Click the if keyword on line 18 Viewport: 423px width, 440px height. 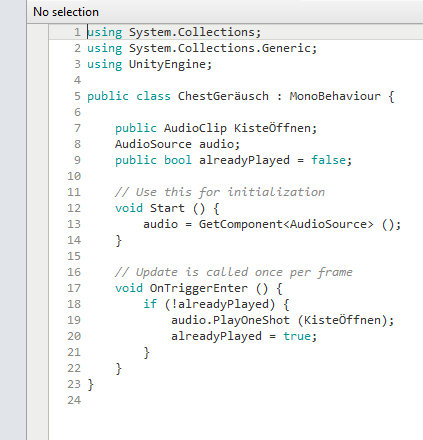pos(150,304)
